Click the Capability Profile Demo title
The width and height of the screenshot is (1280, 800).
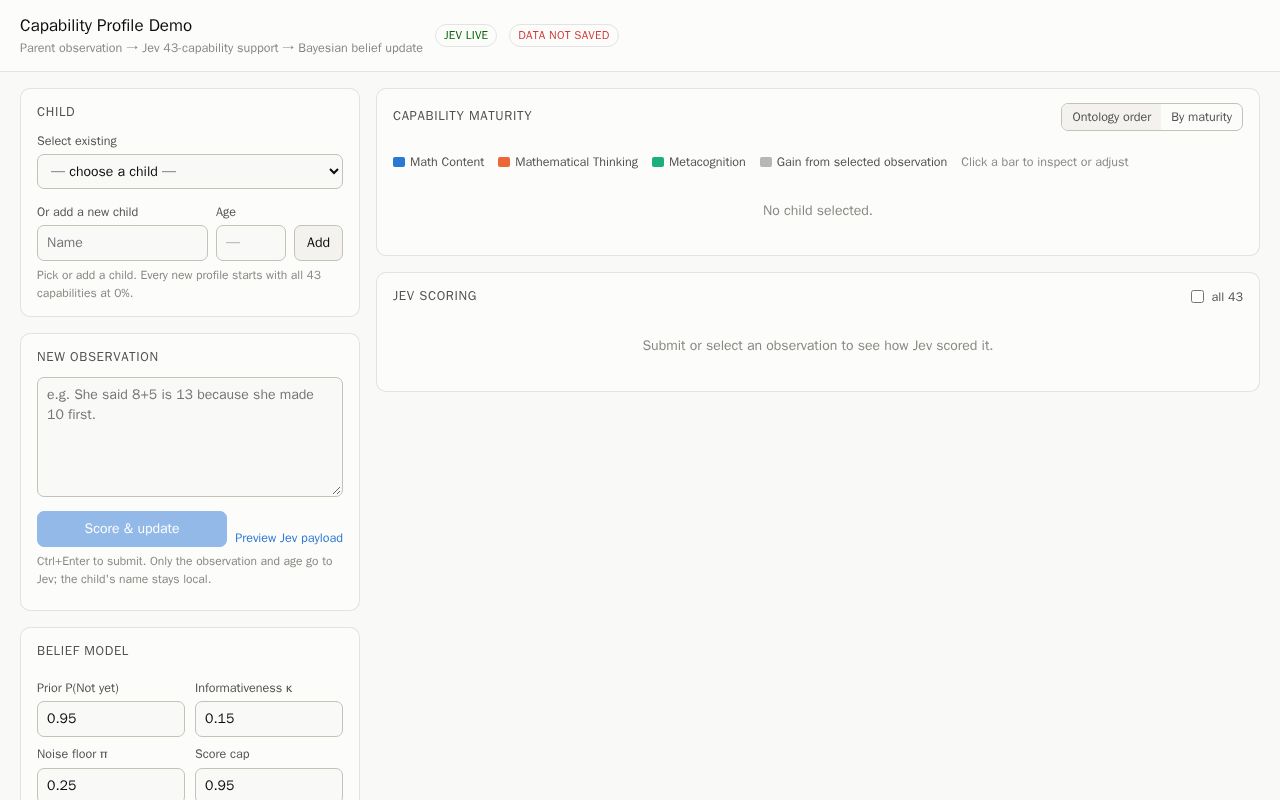pyautogui.click(x=106, y=25)
